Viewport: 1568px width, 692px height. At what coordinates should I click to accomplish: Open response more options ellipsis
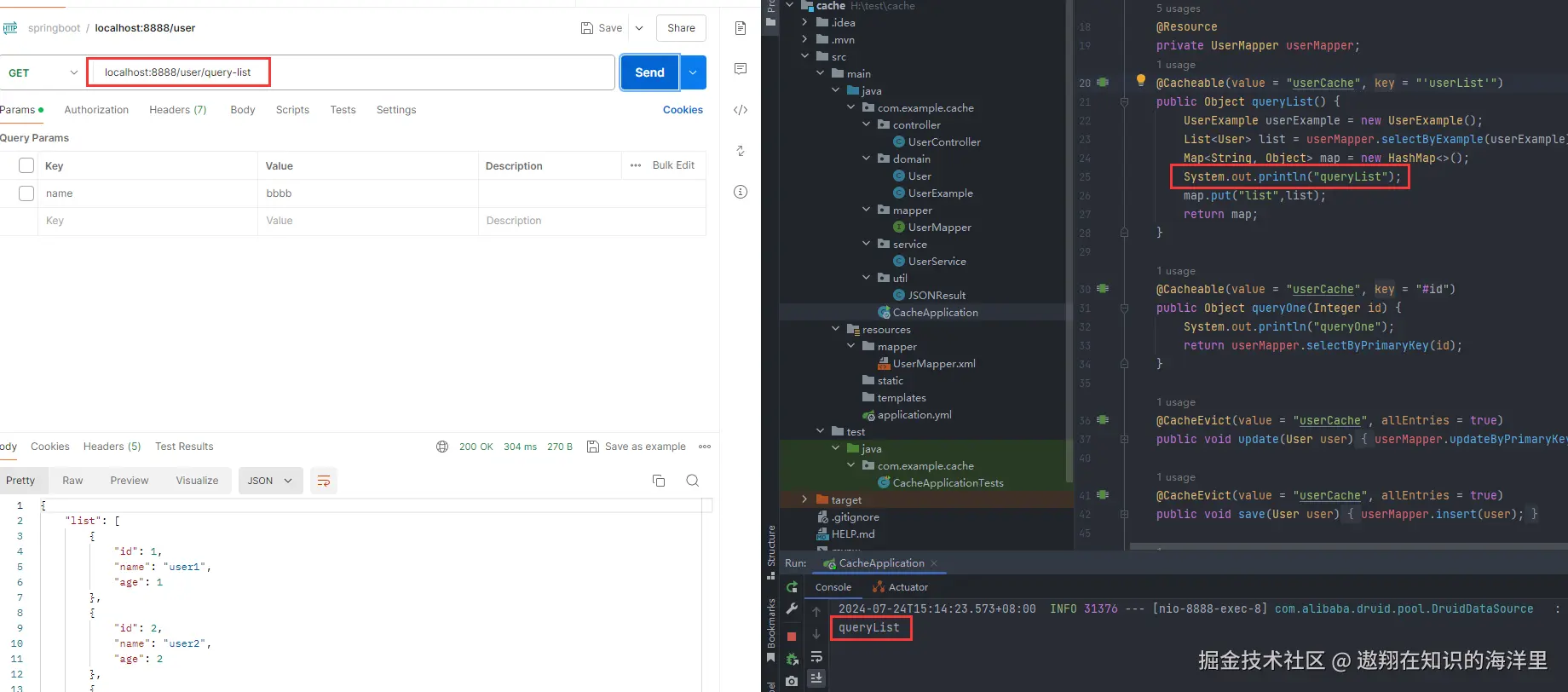705,447
